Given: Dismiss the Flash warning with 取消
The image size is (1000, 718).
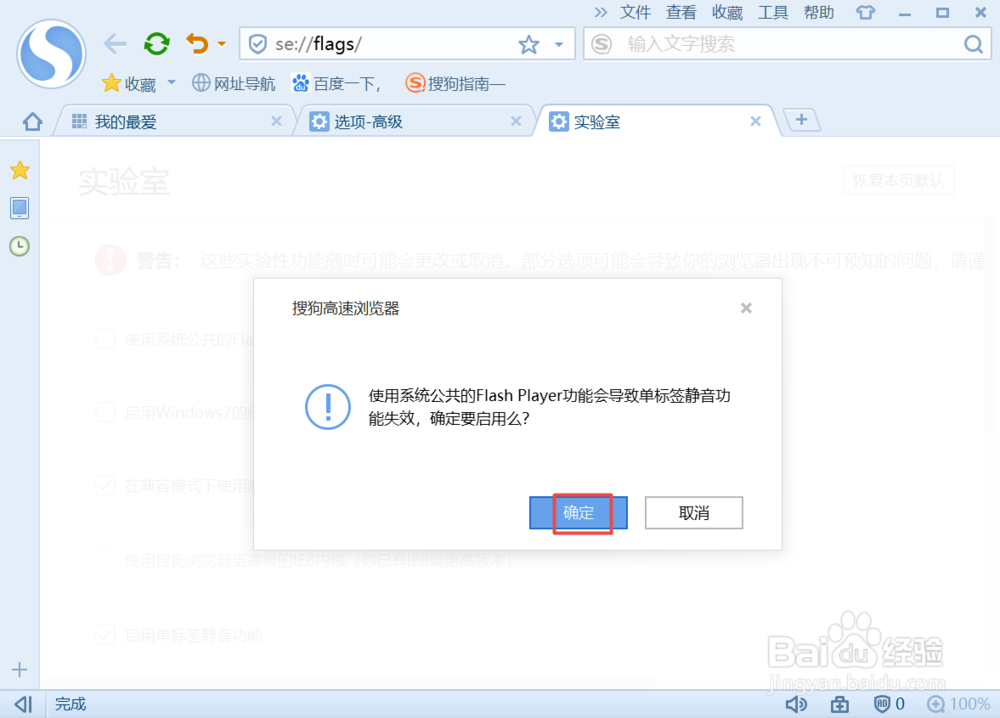Looking at the screenshot, I should click(x=693, y=513).
